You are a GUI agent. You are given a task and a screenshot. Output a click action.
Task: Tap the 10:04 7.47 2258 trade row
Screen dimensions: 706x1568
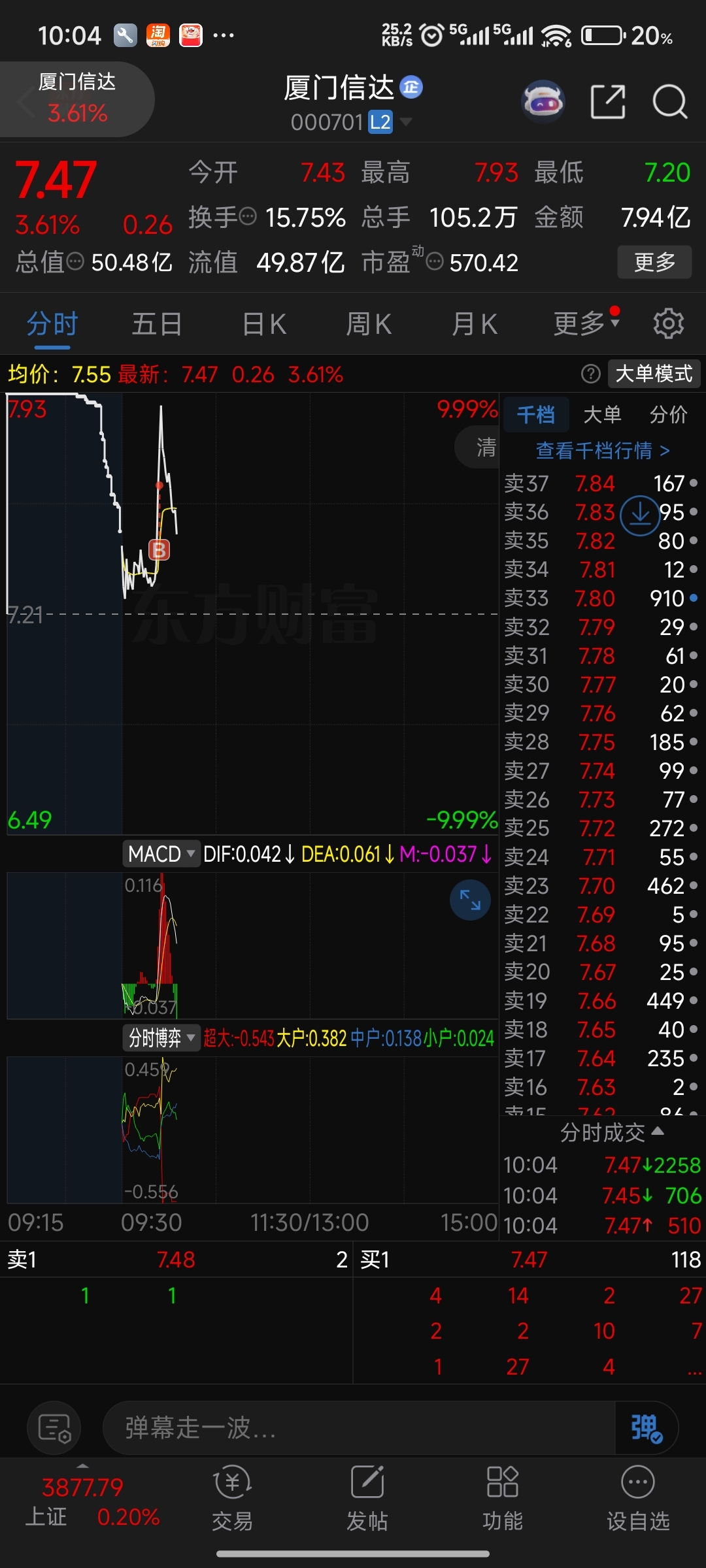click(601, 1165)
